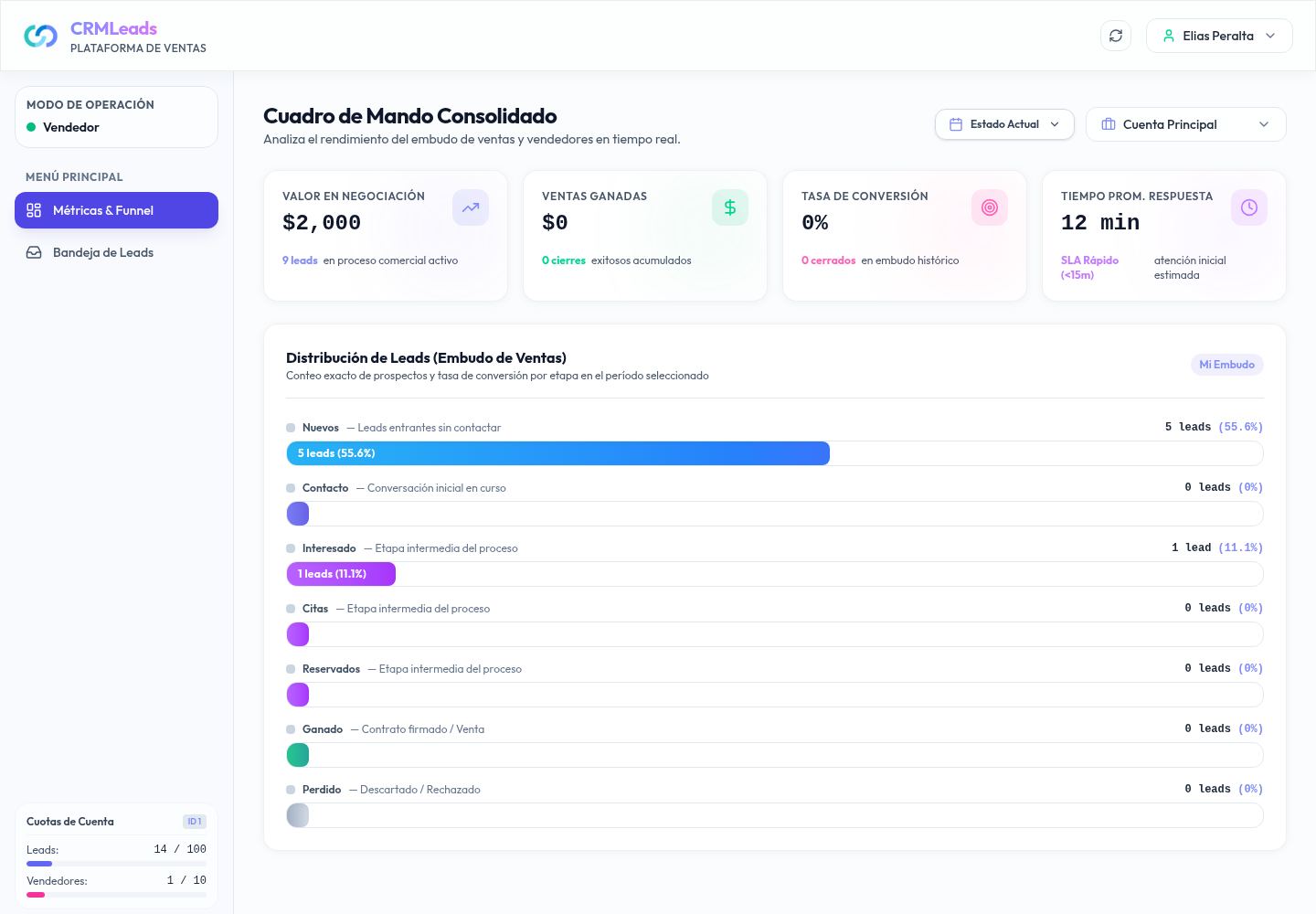Viewport: 1316px width, 914px height.
Task: Click the calendar icon in Estado Actual selector
Action: (x=956, y=124)
